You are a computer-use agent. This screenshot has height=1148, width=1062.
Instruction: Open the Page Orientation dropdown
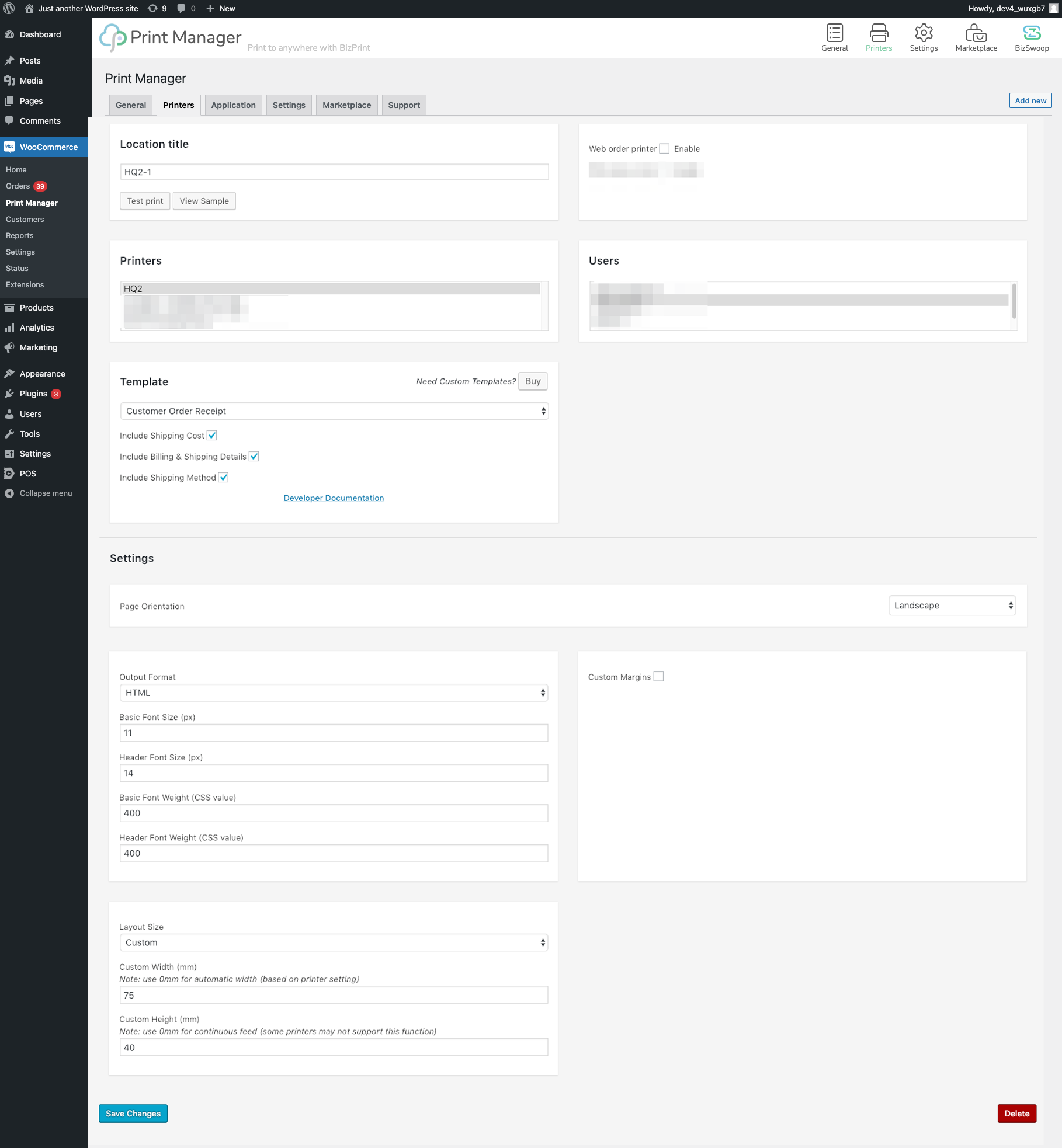click(x=952, y=606)
